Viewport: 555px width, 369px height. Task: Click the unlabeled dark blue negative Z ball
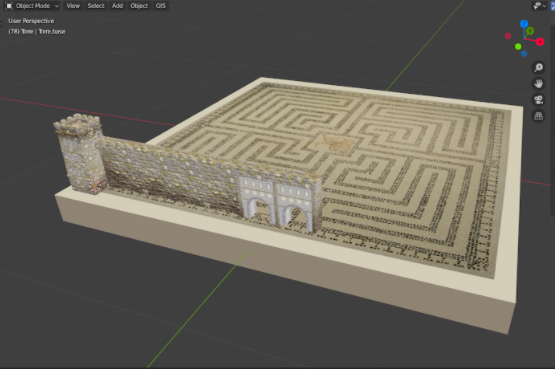(x=524, y=54)
